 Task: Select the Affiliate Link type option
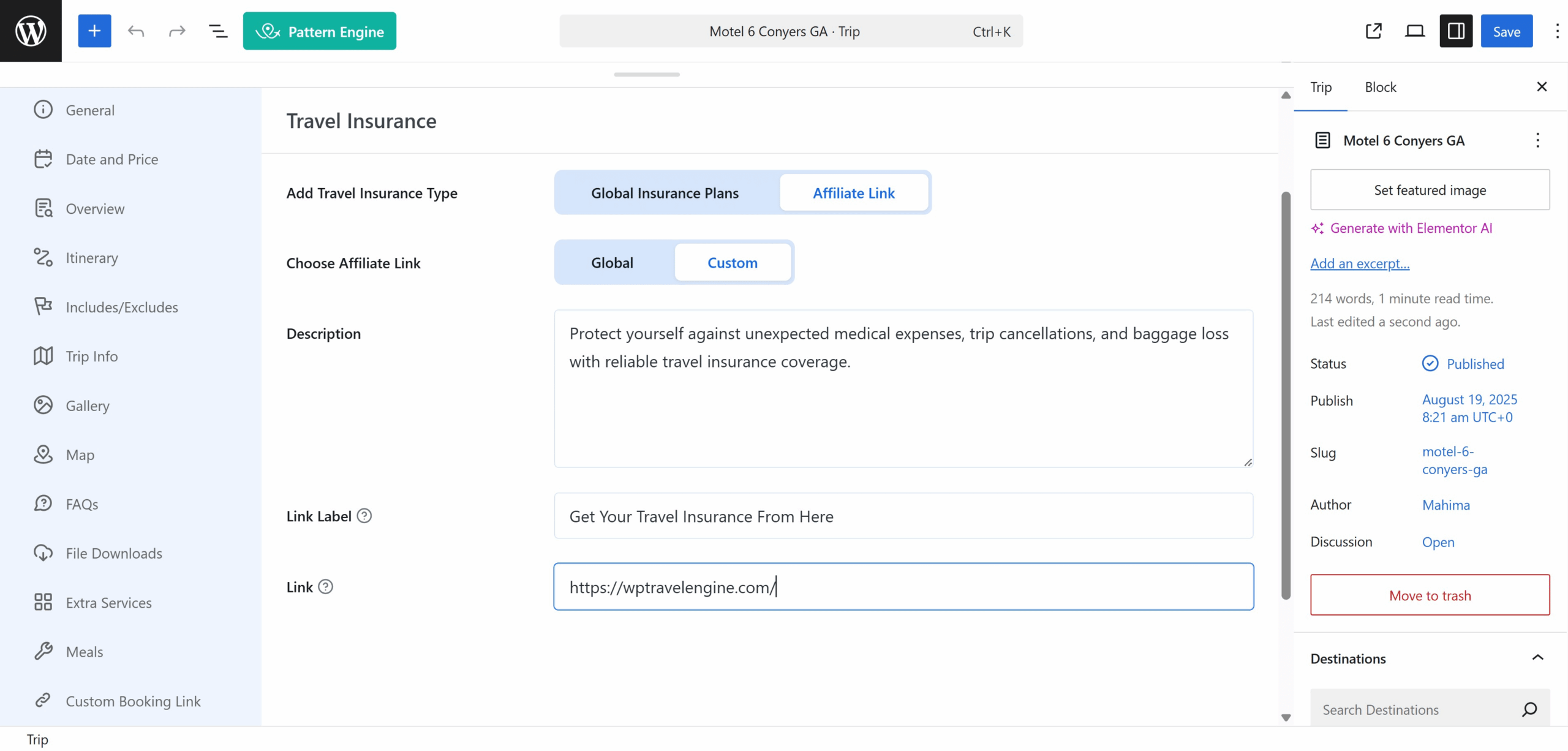(853, 193)
